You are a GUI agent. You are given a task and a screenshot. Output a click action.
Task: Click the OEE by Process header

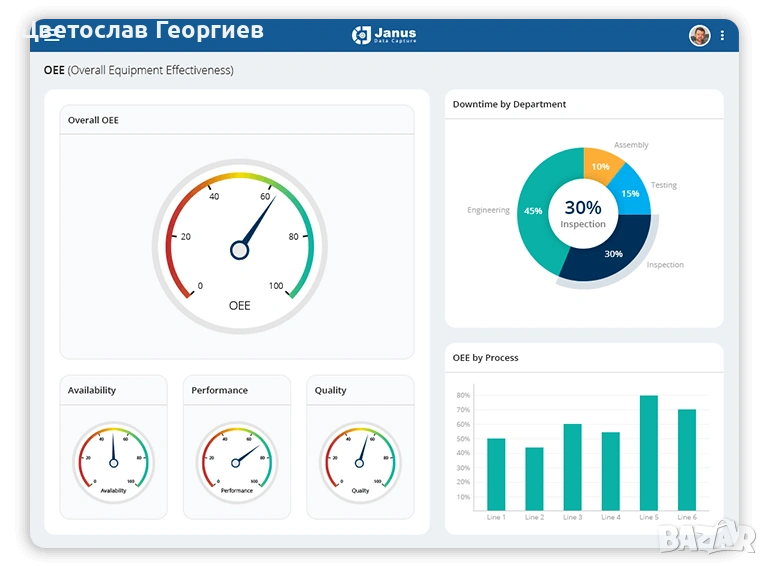click(x=485, y=358)
